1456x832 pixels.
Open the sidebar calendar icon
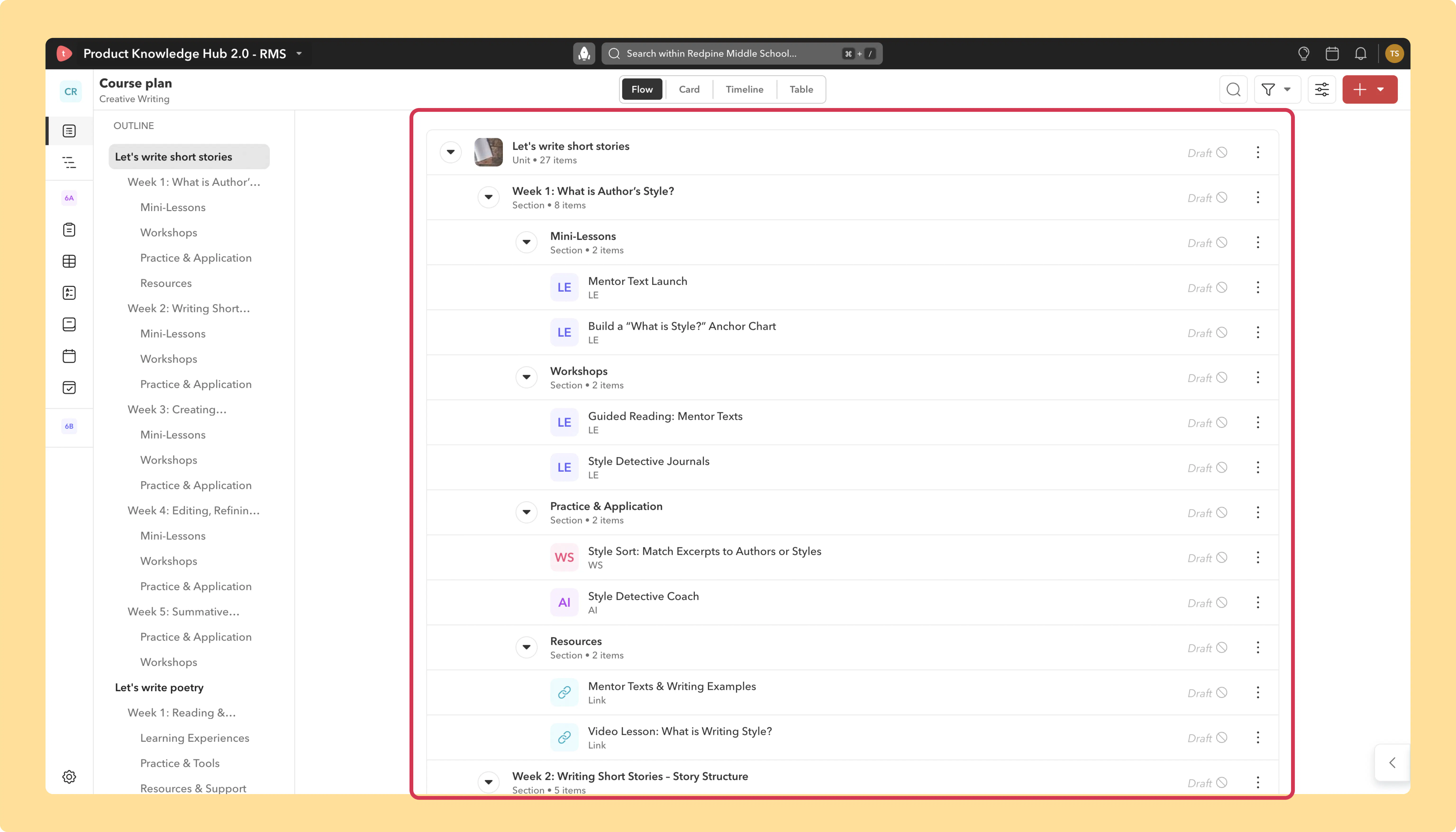69,356
